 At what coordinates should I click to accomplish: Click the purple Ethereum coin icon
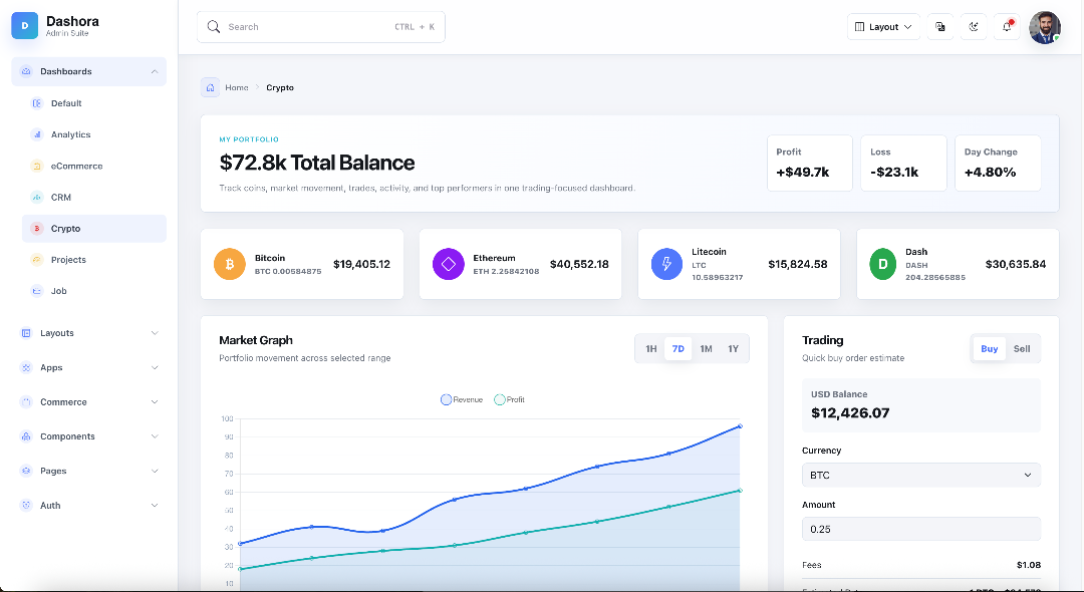(x=448, y=264)
